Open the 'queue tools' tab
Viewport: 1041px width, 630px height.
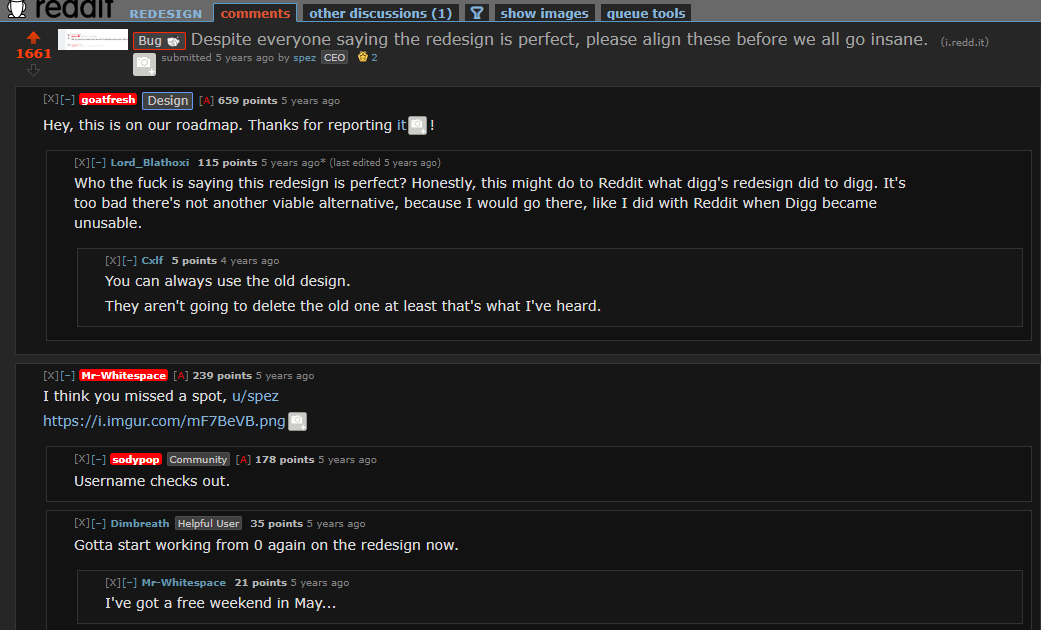point(646,13)
